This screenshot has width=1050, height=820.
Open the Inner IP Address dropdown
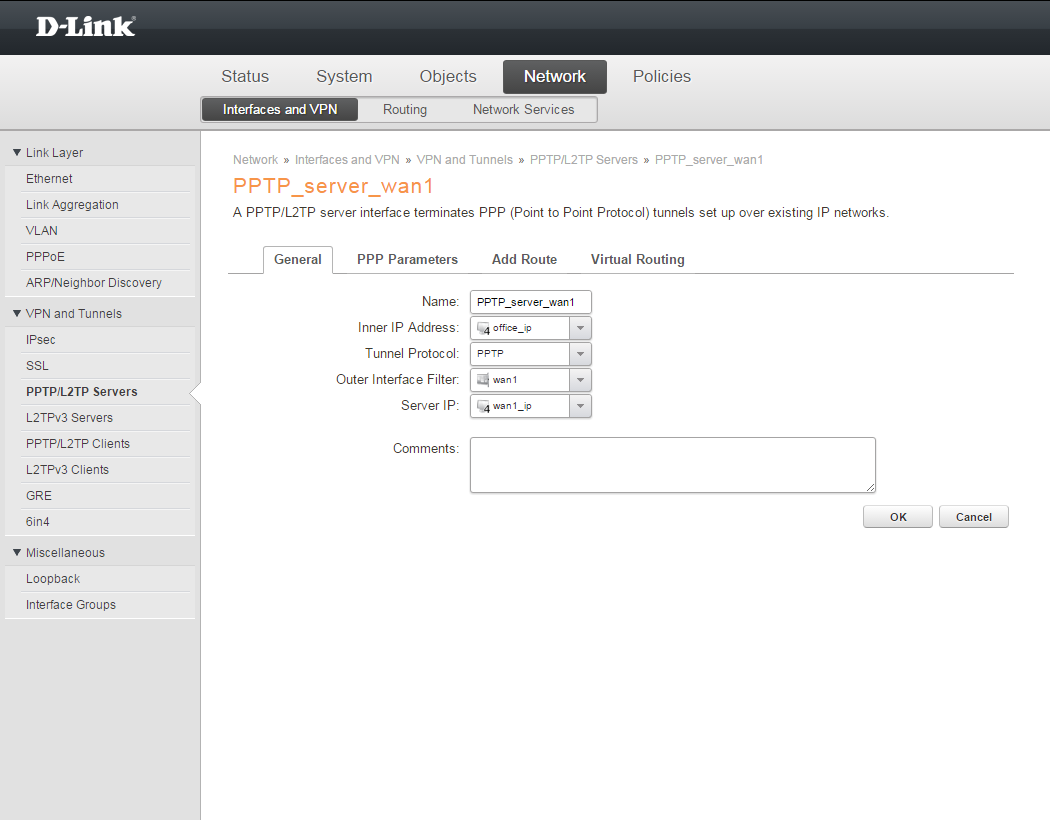(x=580, y=328)
